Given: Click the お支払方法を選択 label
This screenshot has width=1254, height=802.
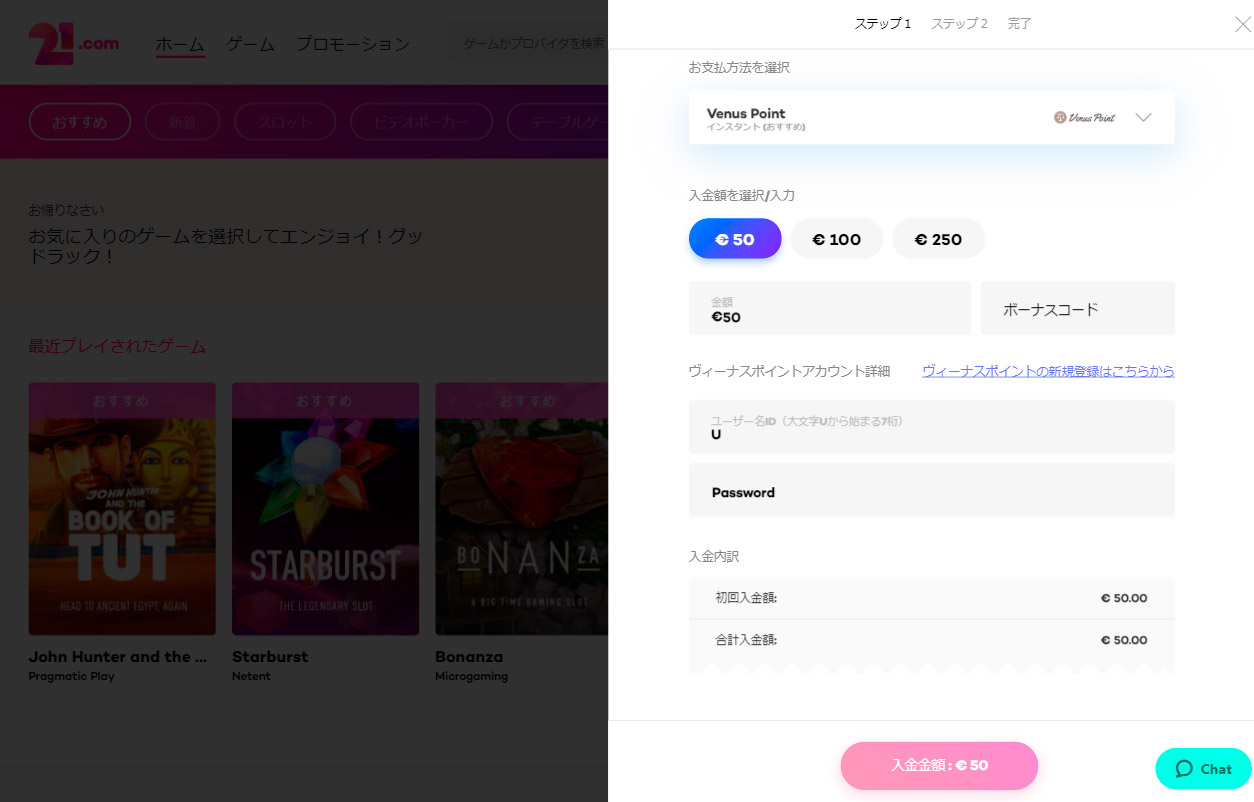Looking at the screenshot, I should tap(739, 67).
